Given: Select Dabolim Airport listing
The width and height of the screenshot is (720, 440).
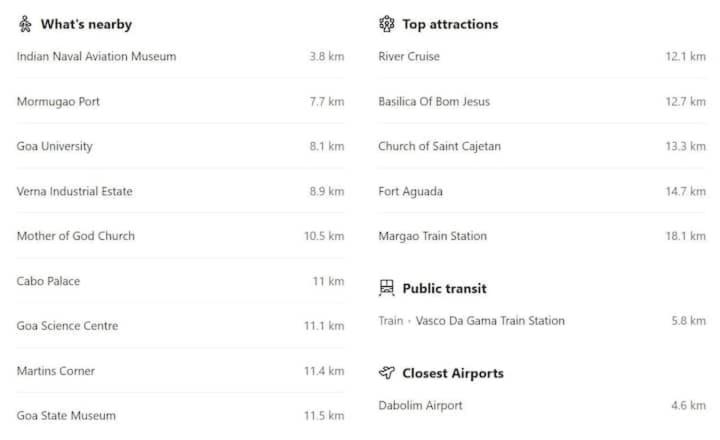Looking at the screenshot, I should point(542,405).
